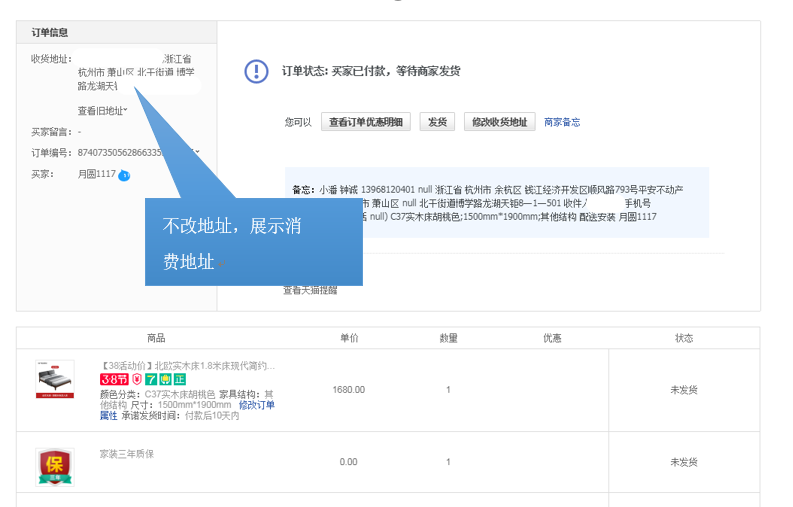This screenshot has width=793, height=507.
Task: Expand the arrow next to order number
Action: 197,152
